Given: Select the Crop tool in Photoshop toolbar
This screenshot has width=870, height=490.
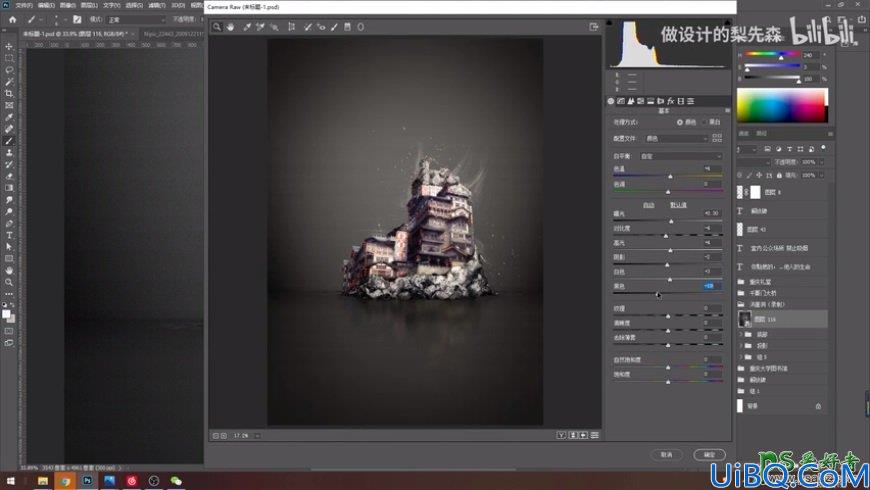Looking at the screenshot, I should coord(9,93).
